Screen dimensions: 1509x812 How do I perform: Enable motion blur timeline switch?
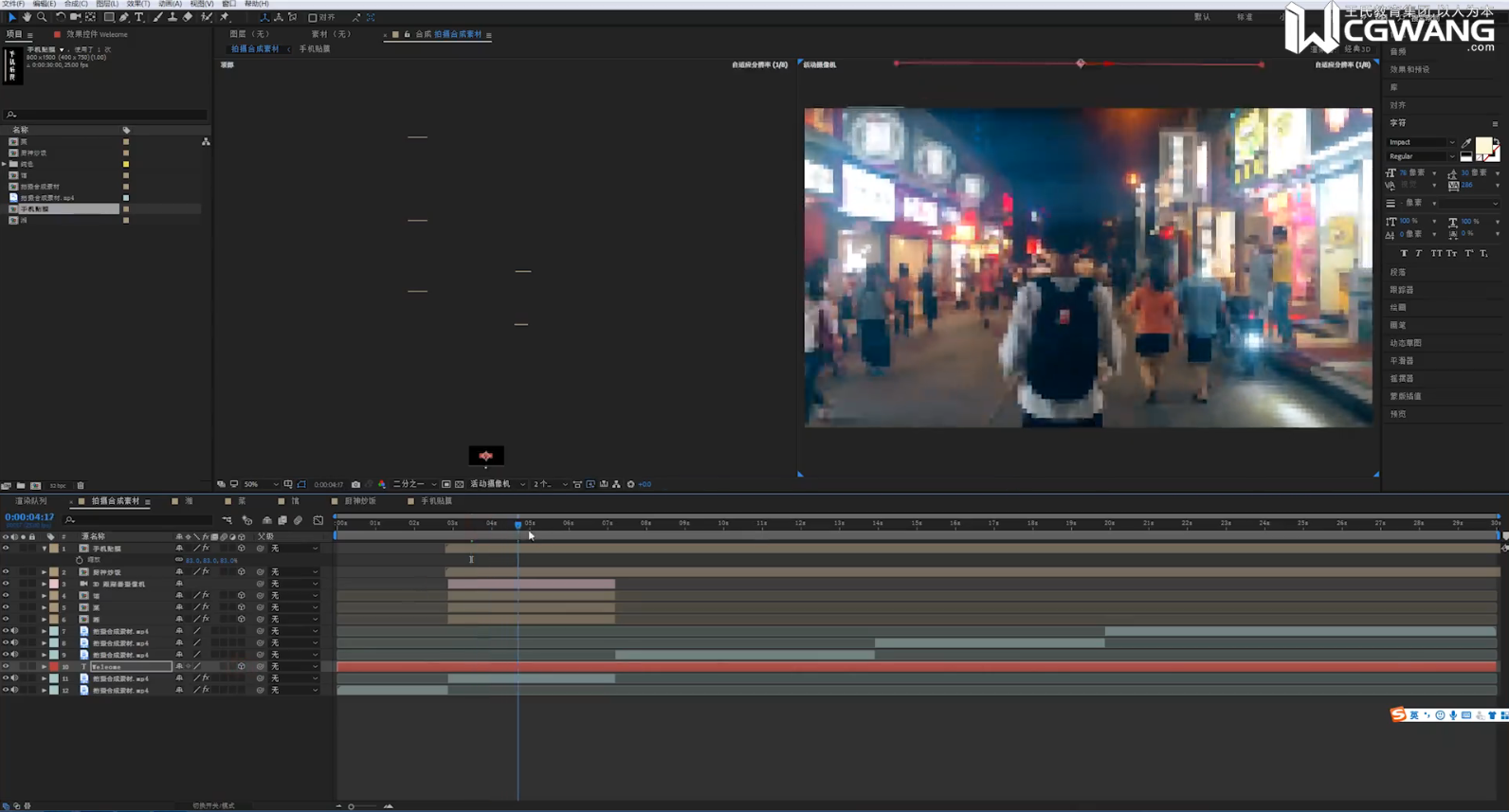(298, 520)
